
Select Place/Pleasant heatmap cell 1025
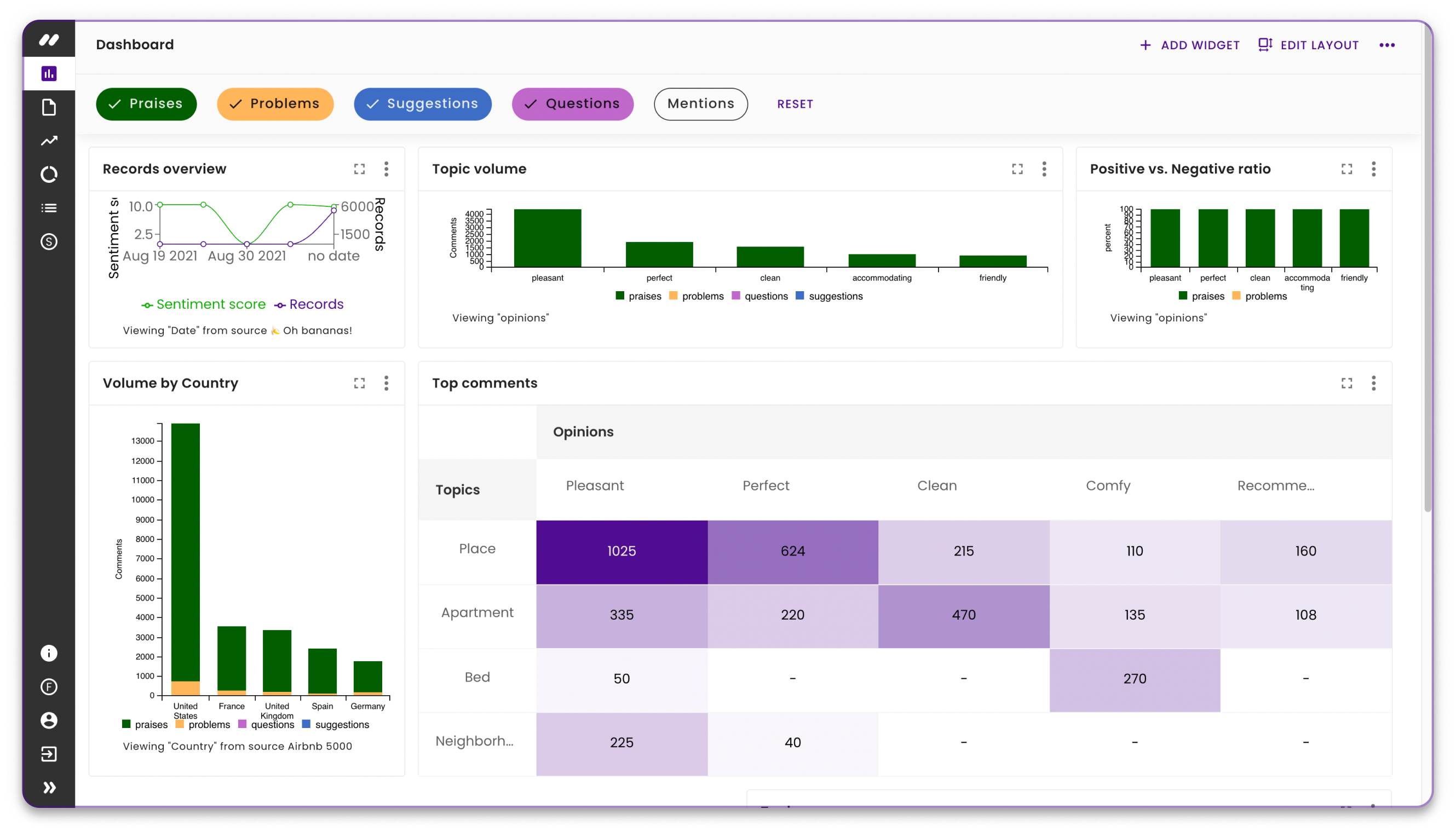(x=621, y=551)
